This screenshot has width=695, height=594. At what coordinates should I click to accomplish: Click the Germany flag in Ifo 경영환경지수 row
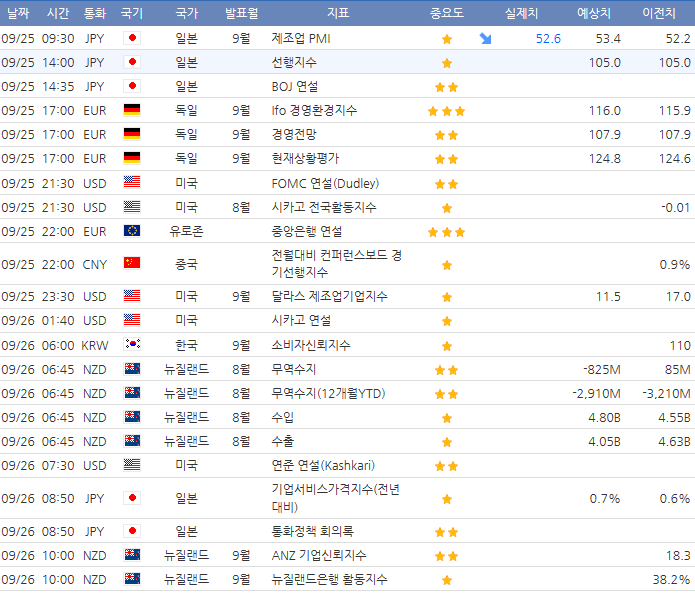tap(132, 110)
